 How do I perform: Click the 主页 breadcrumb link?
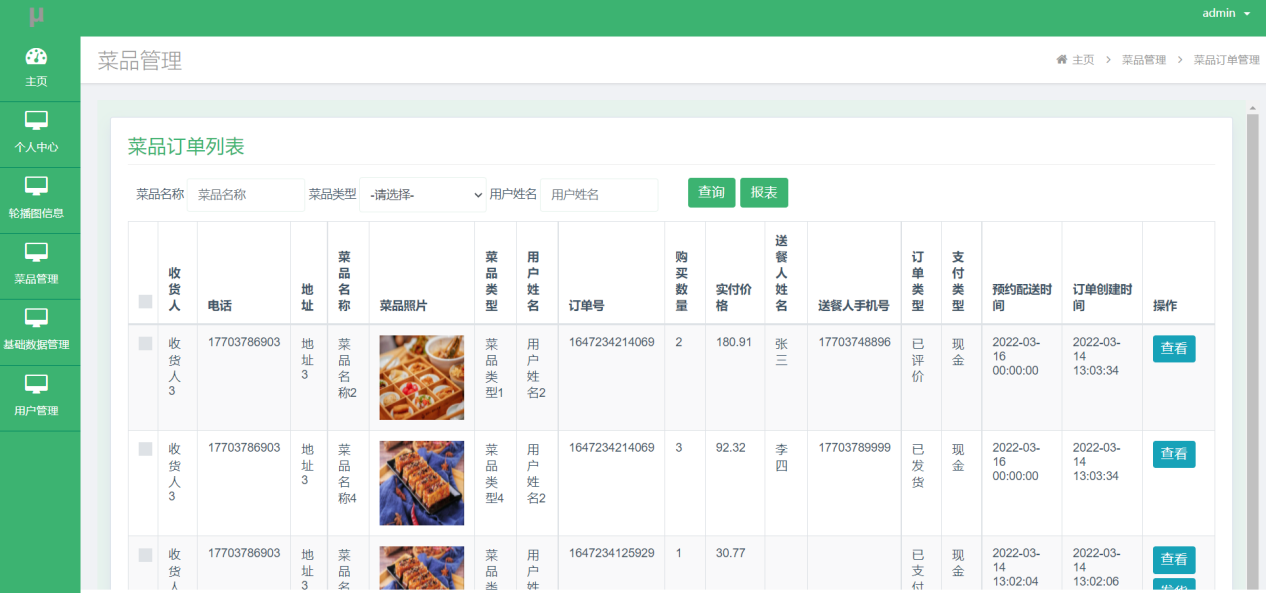1083,60
